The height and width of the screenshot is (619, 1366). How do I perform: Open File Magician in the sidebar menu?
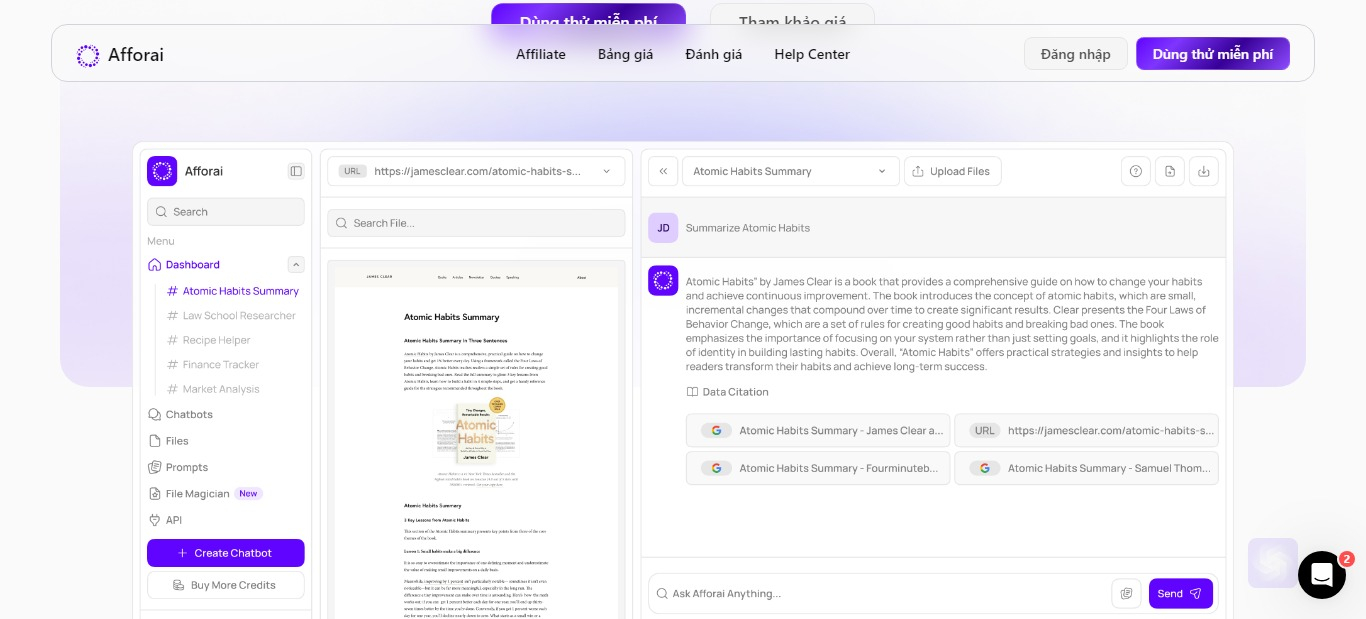click(x=190, y=494)
